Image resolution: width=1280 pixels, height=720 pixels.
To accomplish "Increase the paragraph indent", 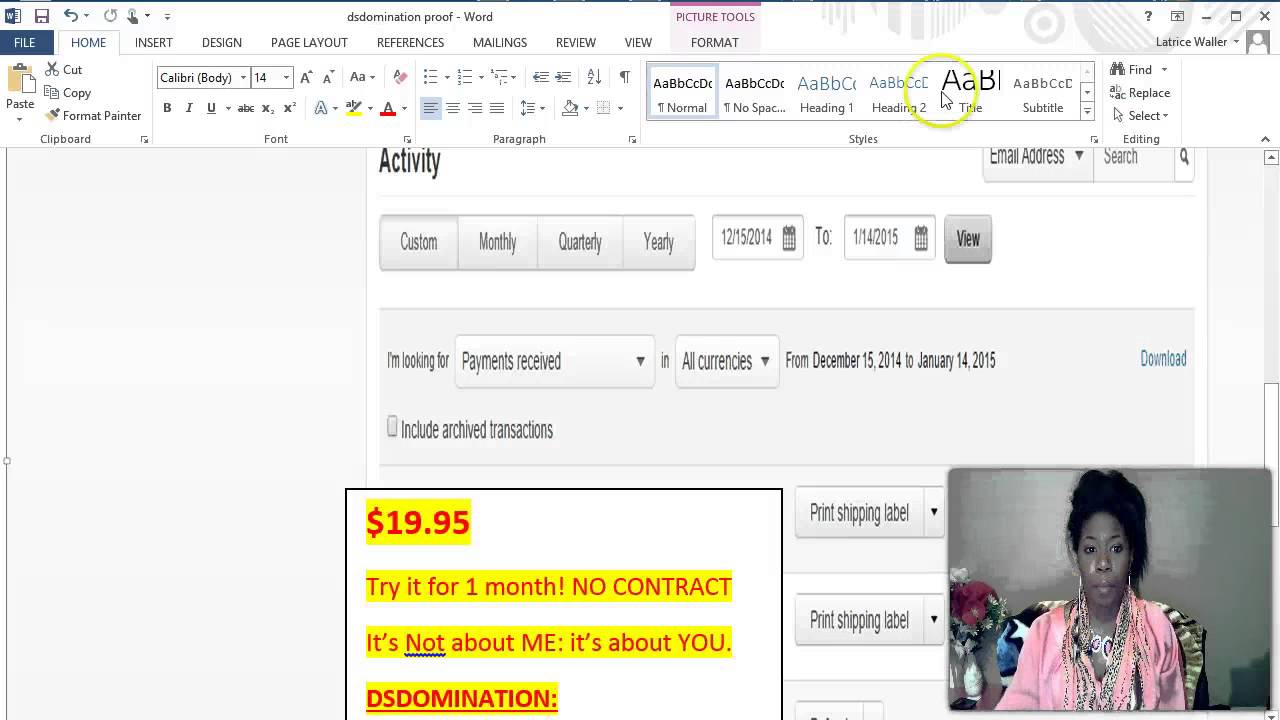I will pos(563,77).
